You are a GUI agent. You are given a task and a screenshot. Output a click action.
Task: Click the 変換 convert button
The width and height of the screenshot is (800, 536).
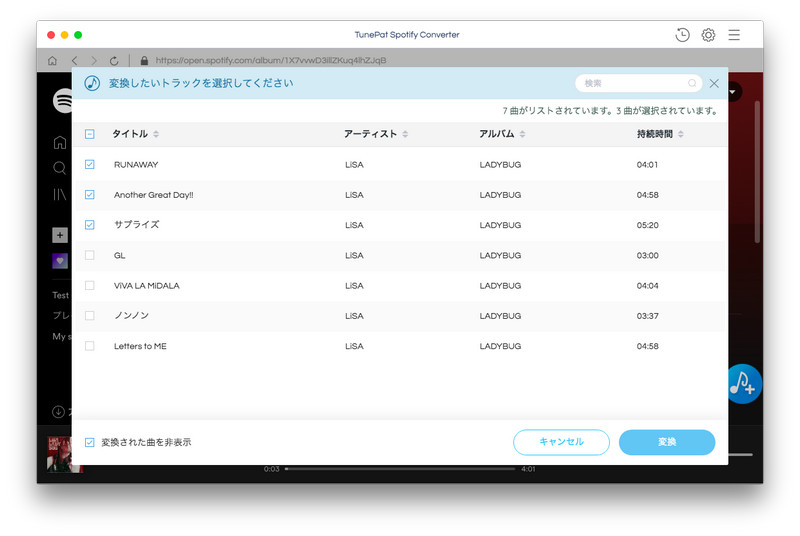(667, 442)
